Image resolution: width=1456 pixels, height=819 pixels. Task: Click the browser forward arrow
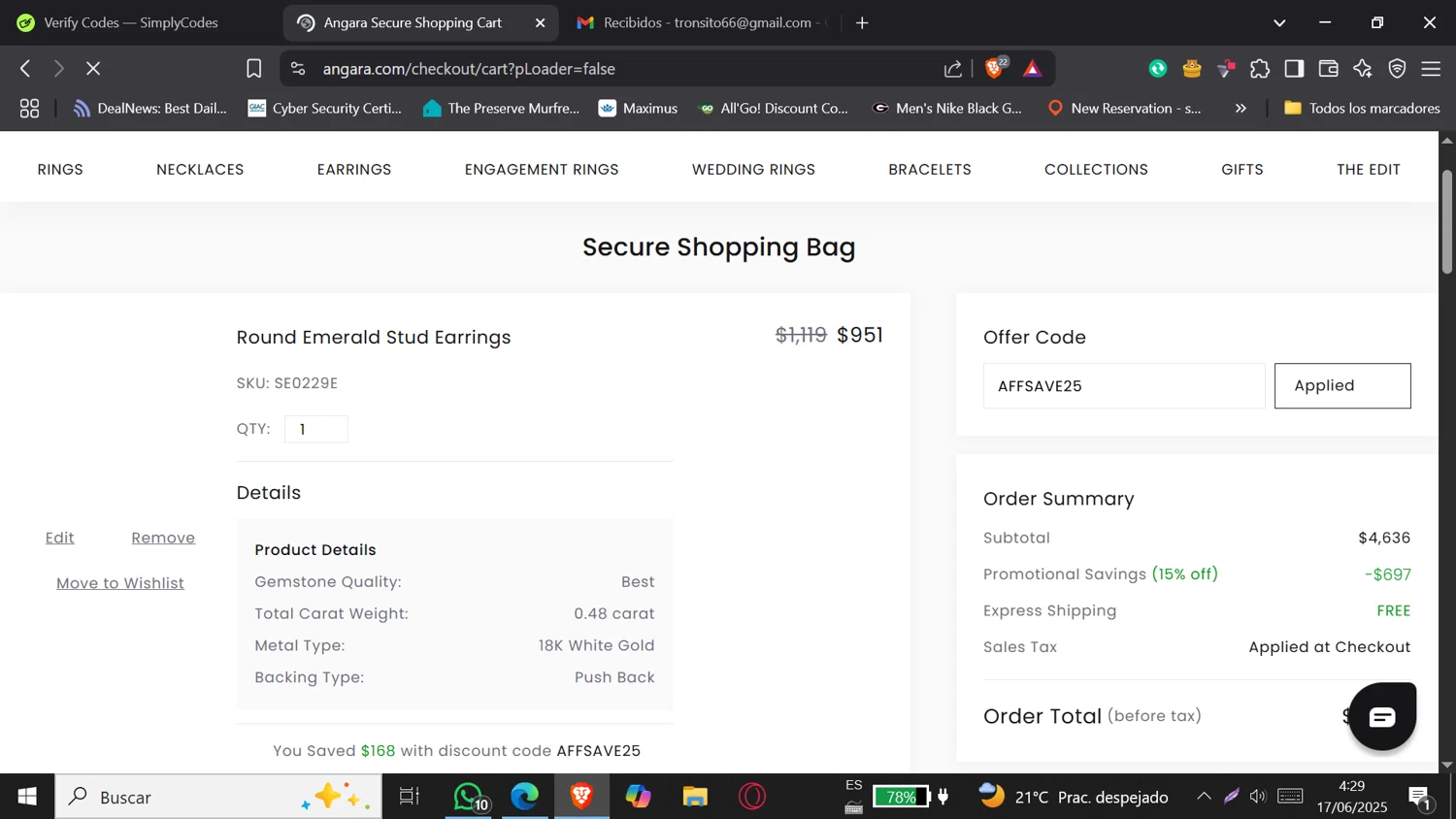click(59, 69)
